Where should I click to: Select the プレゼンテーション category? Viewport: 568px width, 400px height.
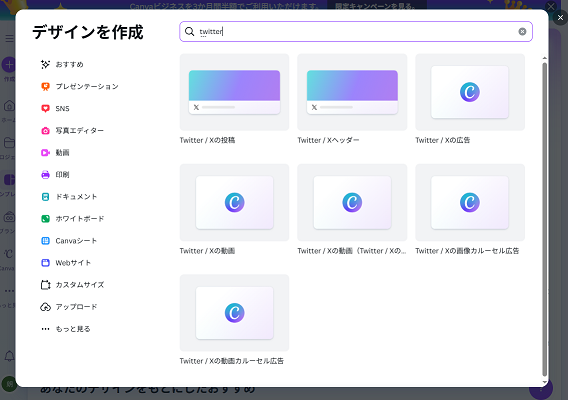(x=87, y=87)
